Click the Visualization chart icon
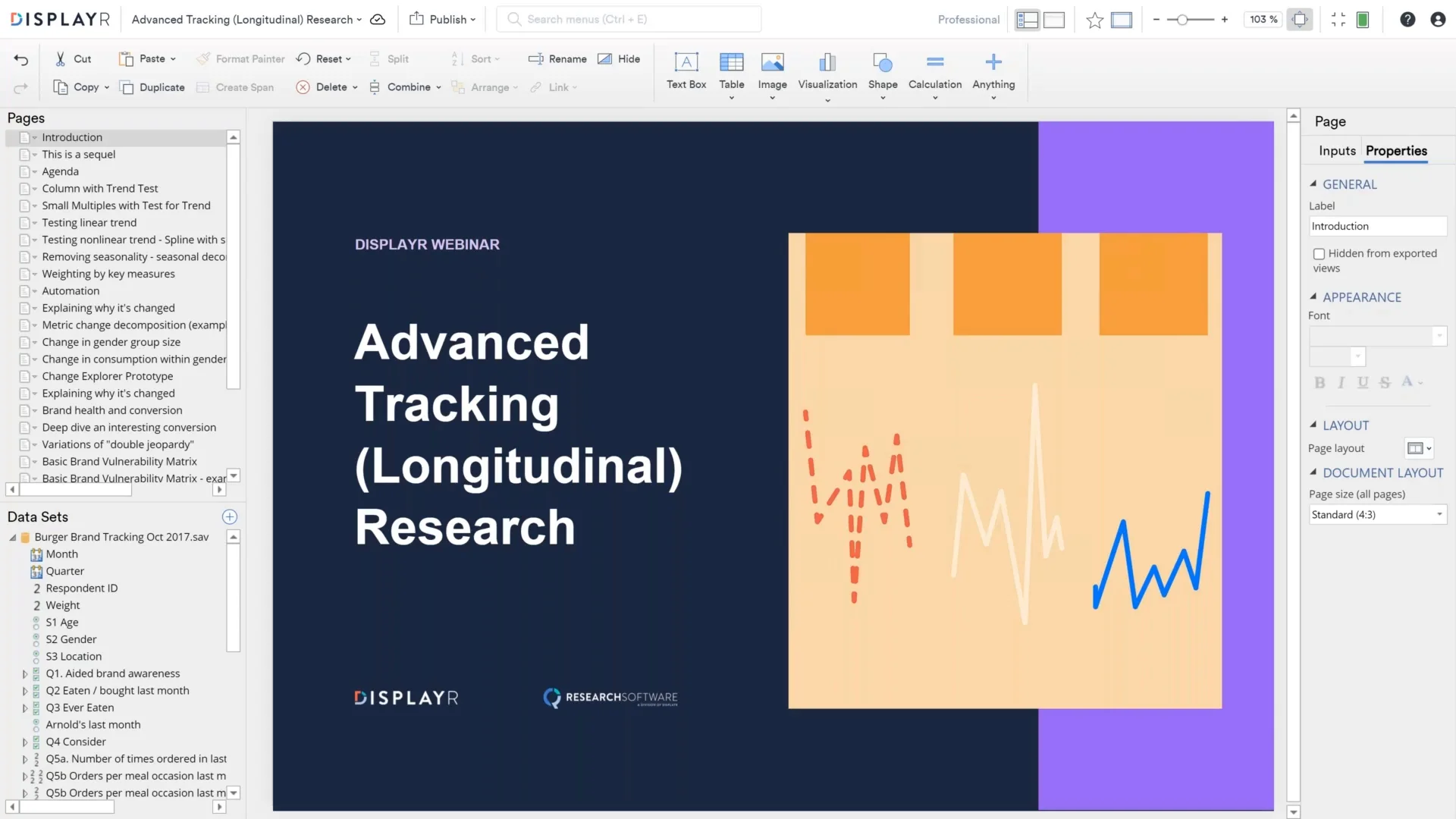Viewport: 1456px width, 819px height. (x=827, y=62)
